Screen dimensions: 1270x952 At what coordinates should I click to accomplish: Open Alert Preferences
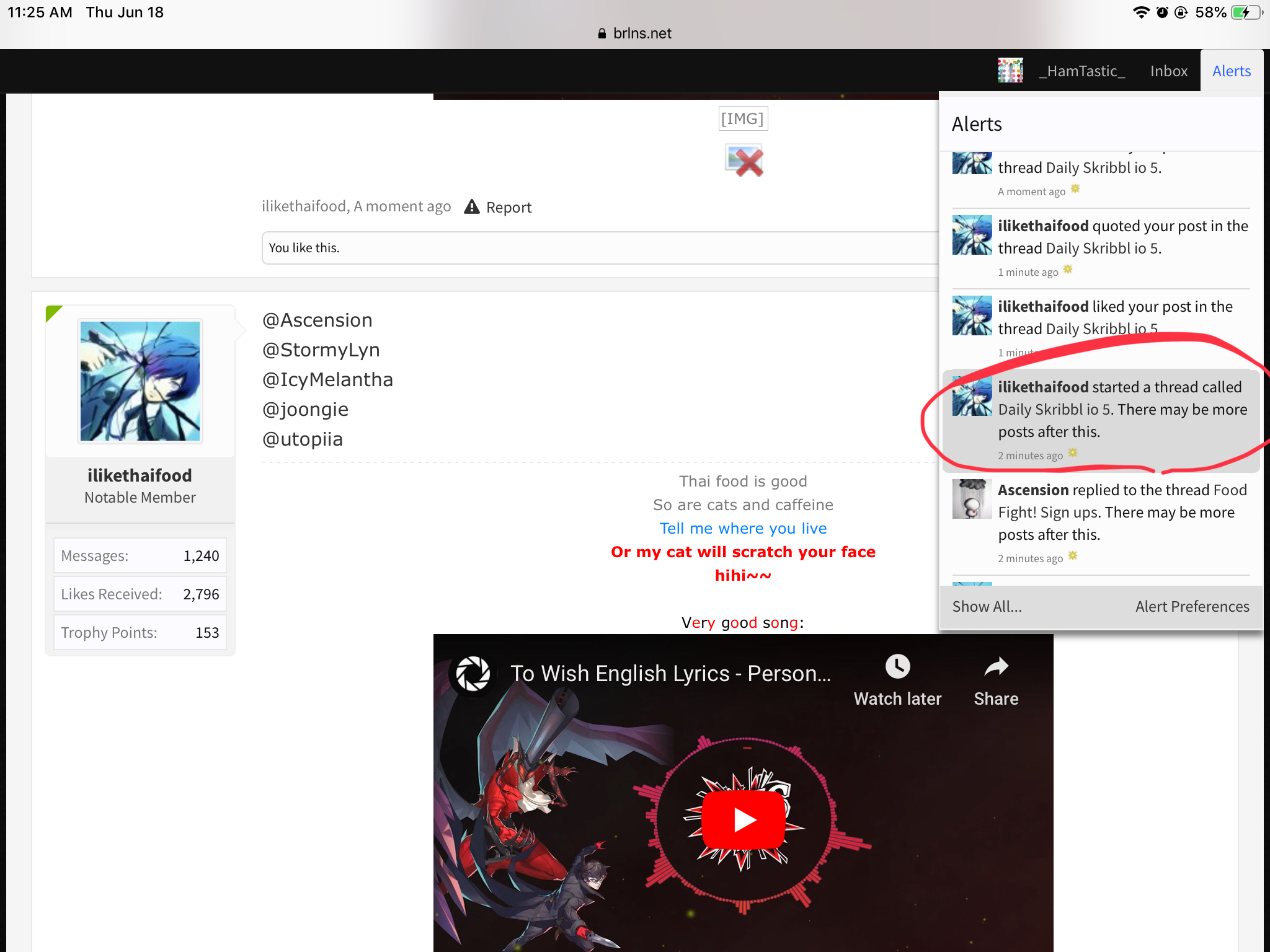click(x=1192, y=606)
